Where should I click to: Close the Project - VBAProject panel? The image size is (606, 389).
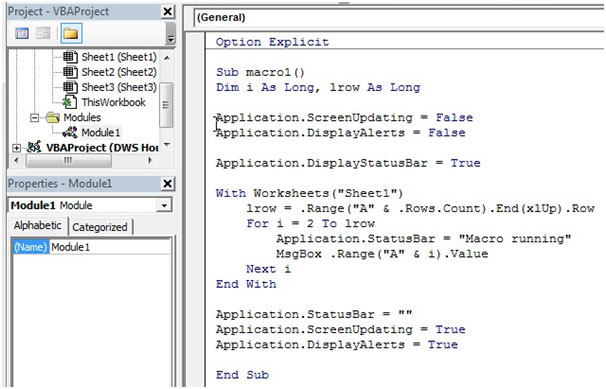point(167,12)
